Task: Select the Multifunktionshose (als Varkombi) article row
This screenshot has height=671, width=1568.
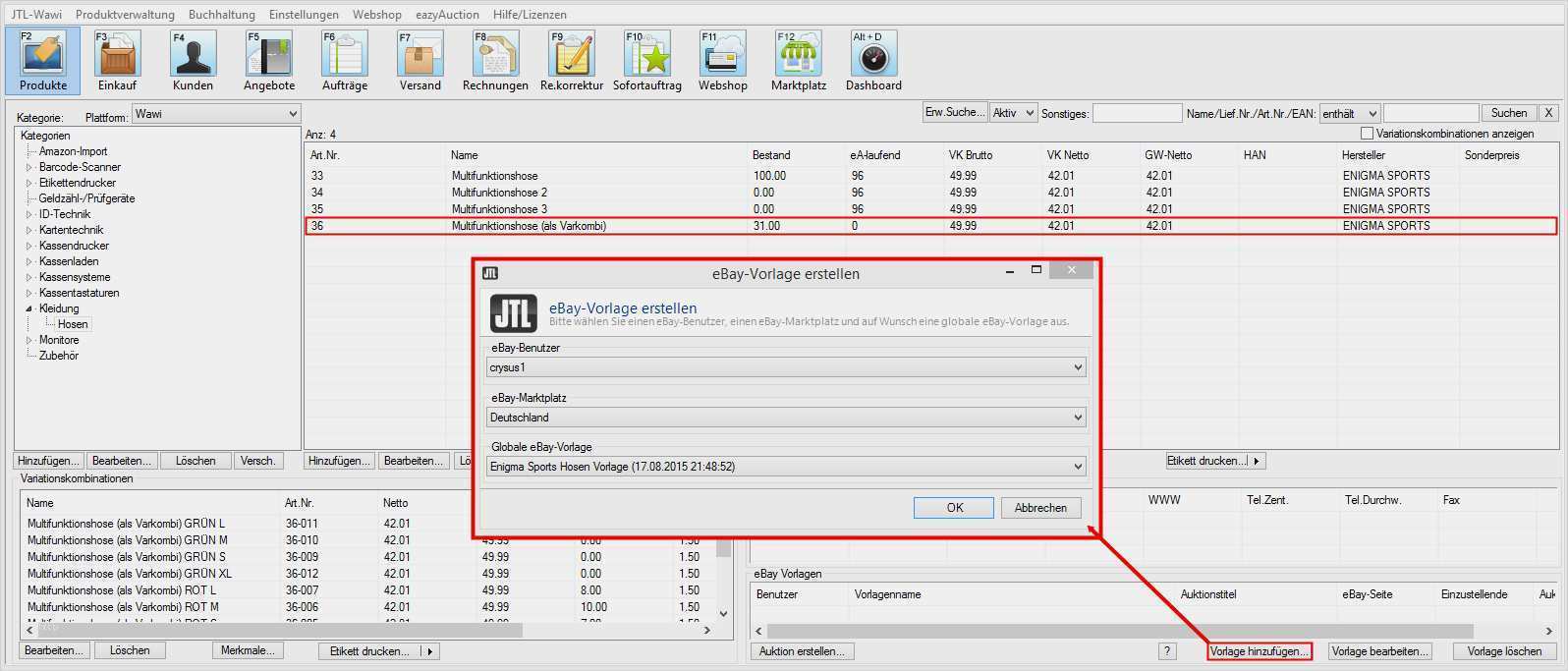Action: 930,226
